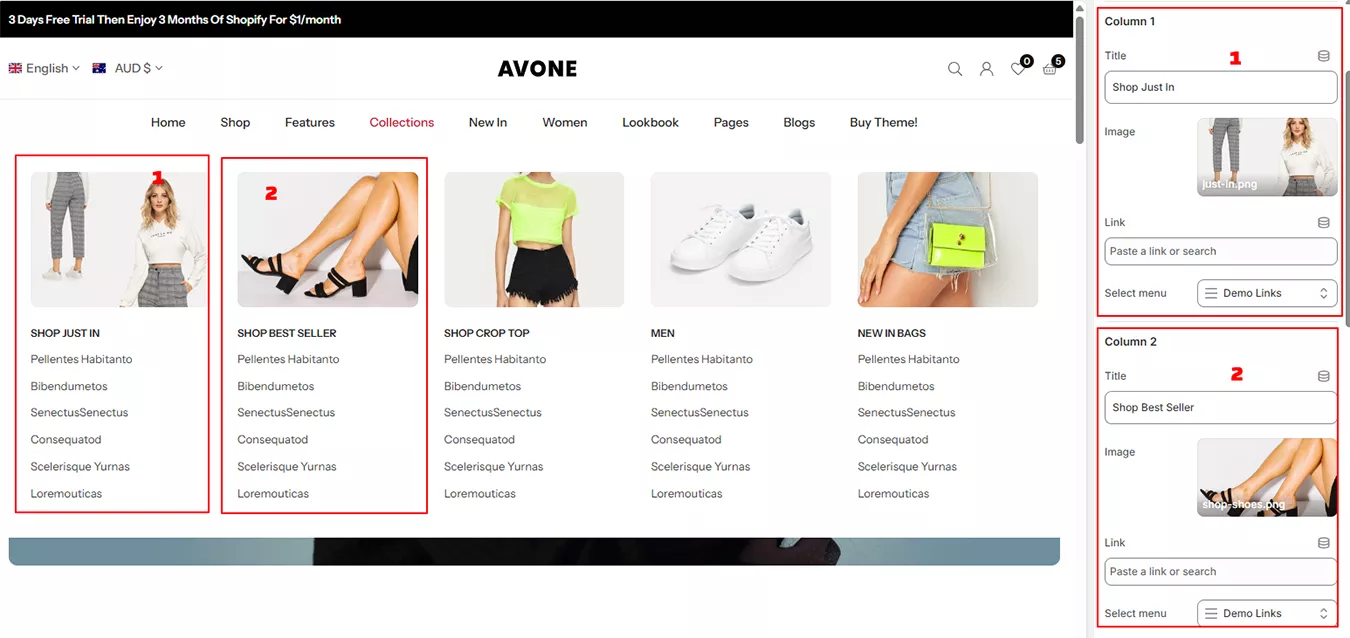The width and height of the screenshot is (1350, 638).
Task: Expand the English language dropdown
Action: pos(44,68)
